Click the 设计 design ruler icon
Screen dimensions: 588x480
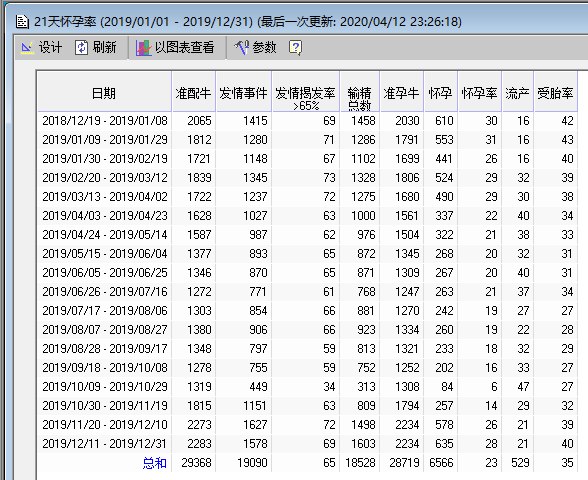coord(27,48)
